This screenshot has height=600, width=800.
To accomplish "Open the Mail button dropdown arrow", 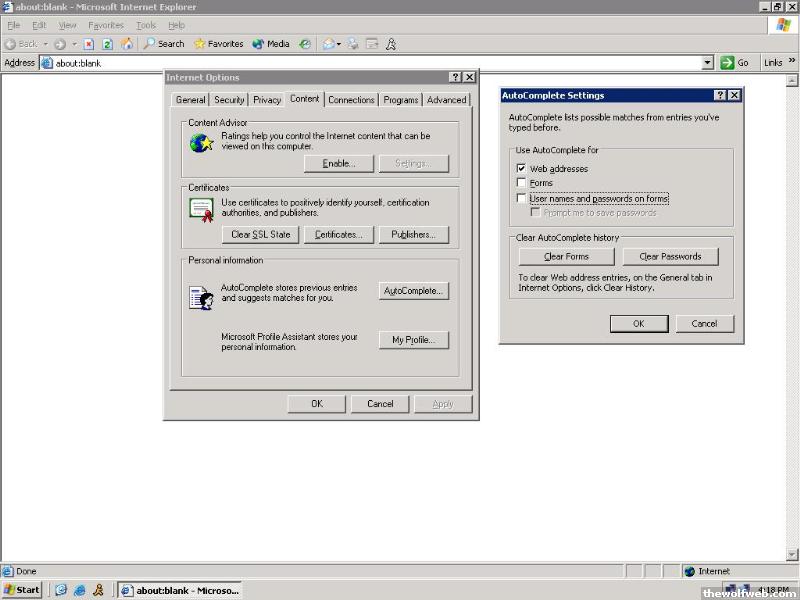I will click(339, 44).
